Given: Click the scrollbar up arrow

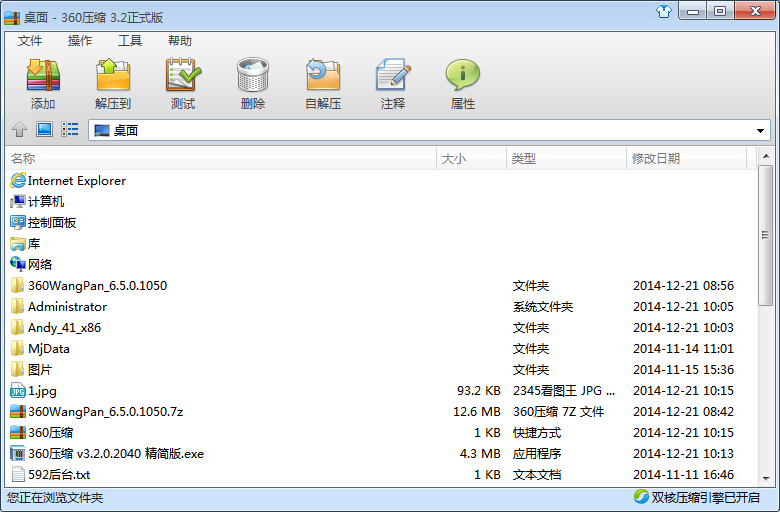Looking at the screenshot, I should point(766,156).
